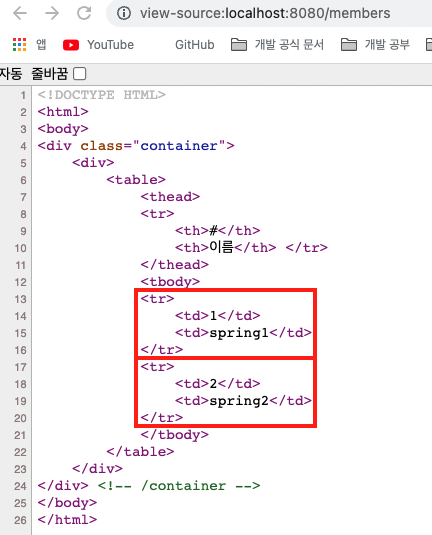
Task: Open the YouTube bookmark icon
Action: (71, 45)
